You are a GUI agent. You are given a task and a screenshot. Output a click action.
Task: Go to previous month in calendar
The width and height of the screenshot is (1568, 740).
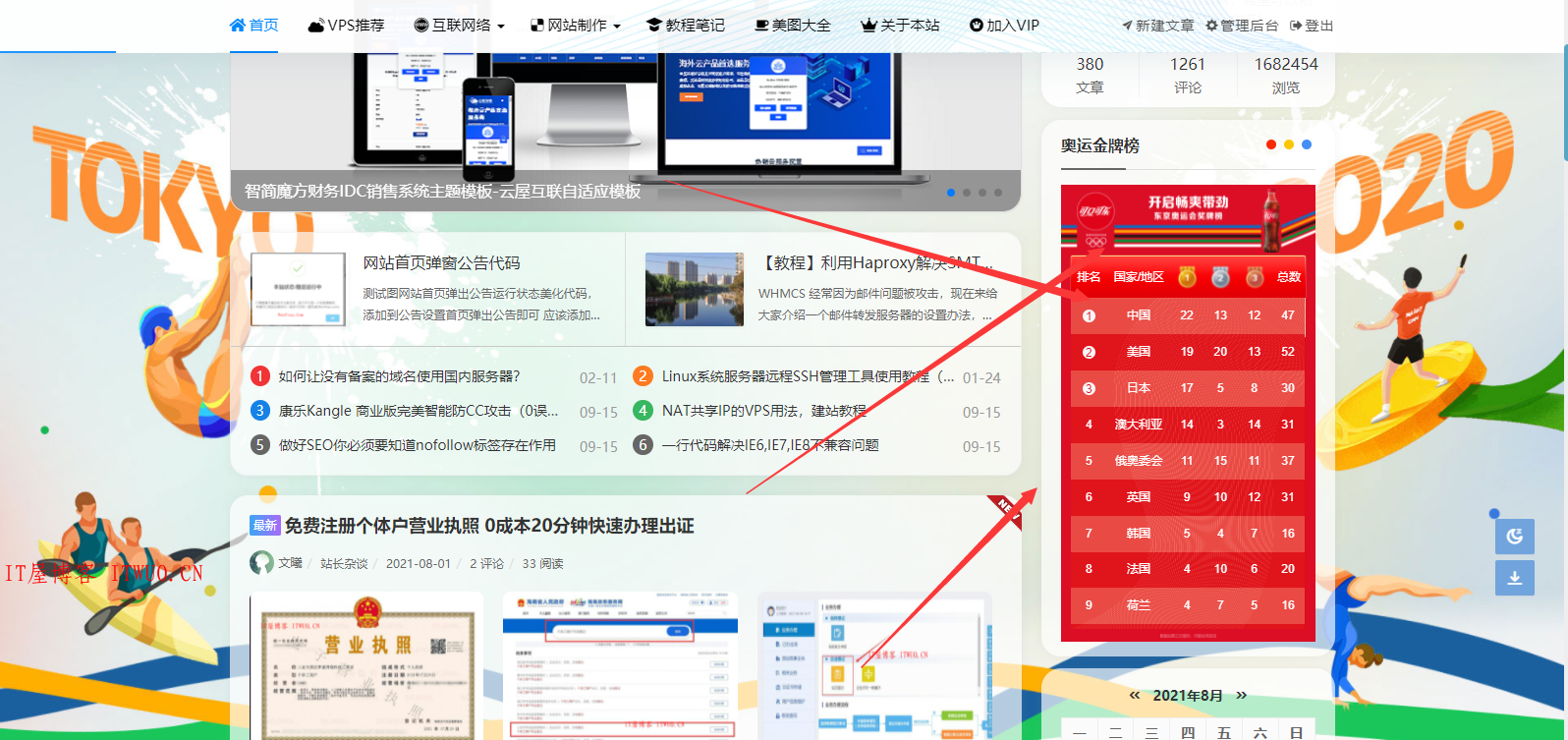[x=1135, y=695]
